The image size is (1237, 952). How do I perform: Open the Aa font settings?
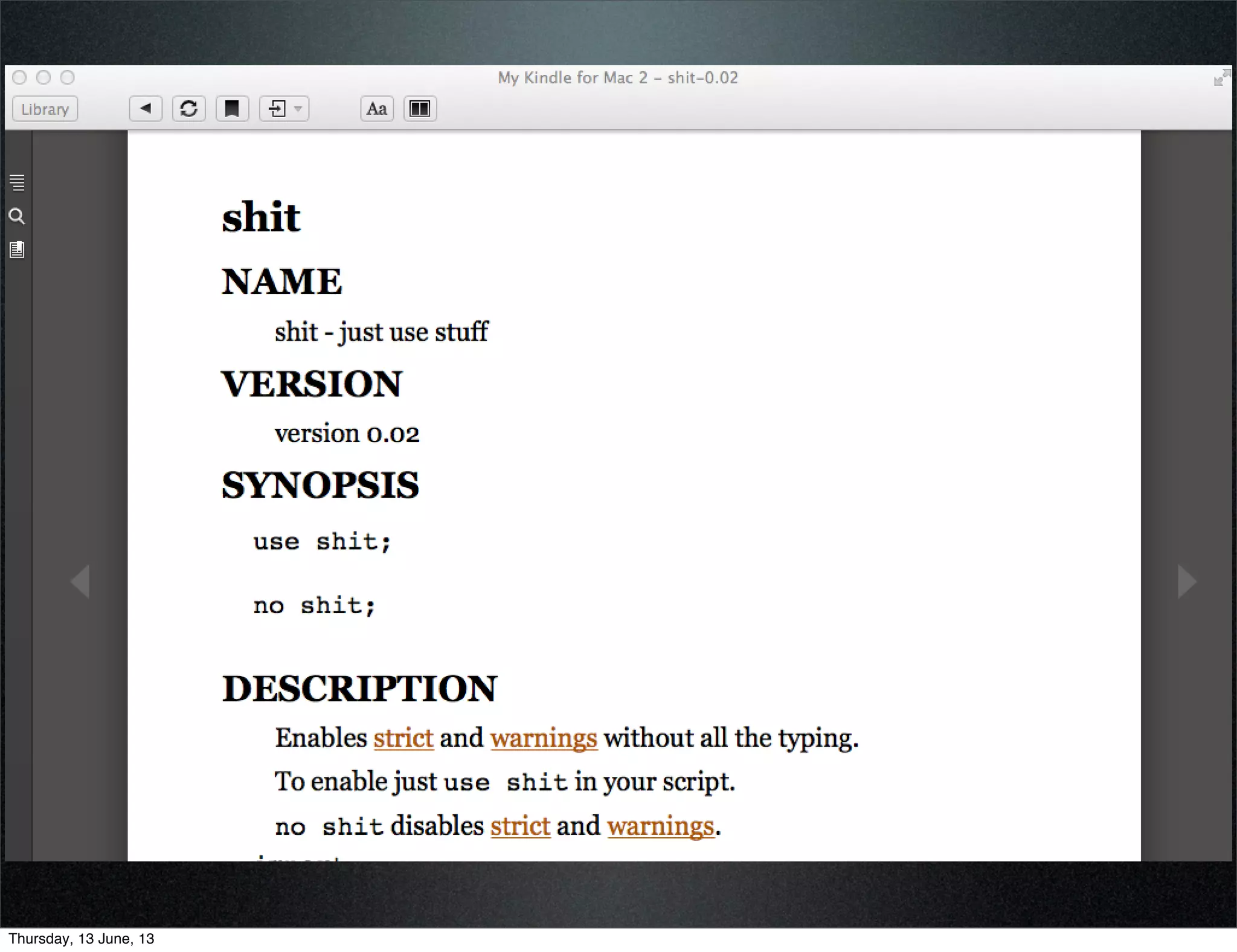pos(377,109)
